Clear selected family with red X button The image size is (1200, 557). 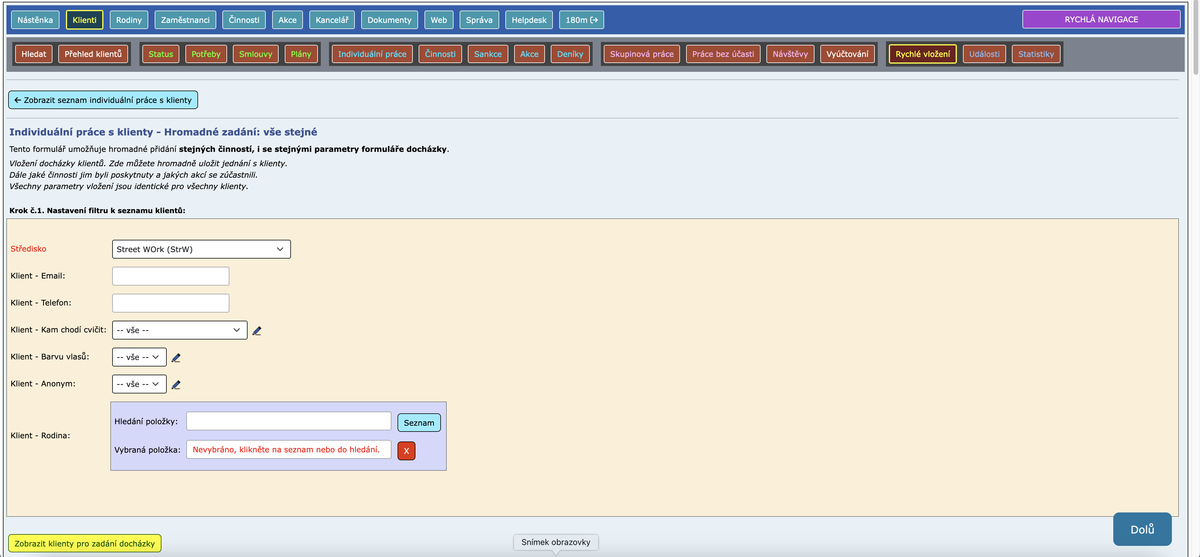(x=406, y=451)
